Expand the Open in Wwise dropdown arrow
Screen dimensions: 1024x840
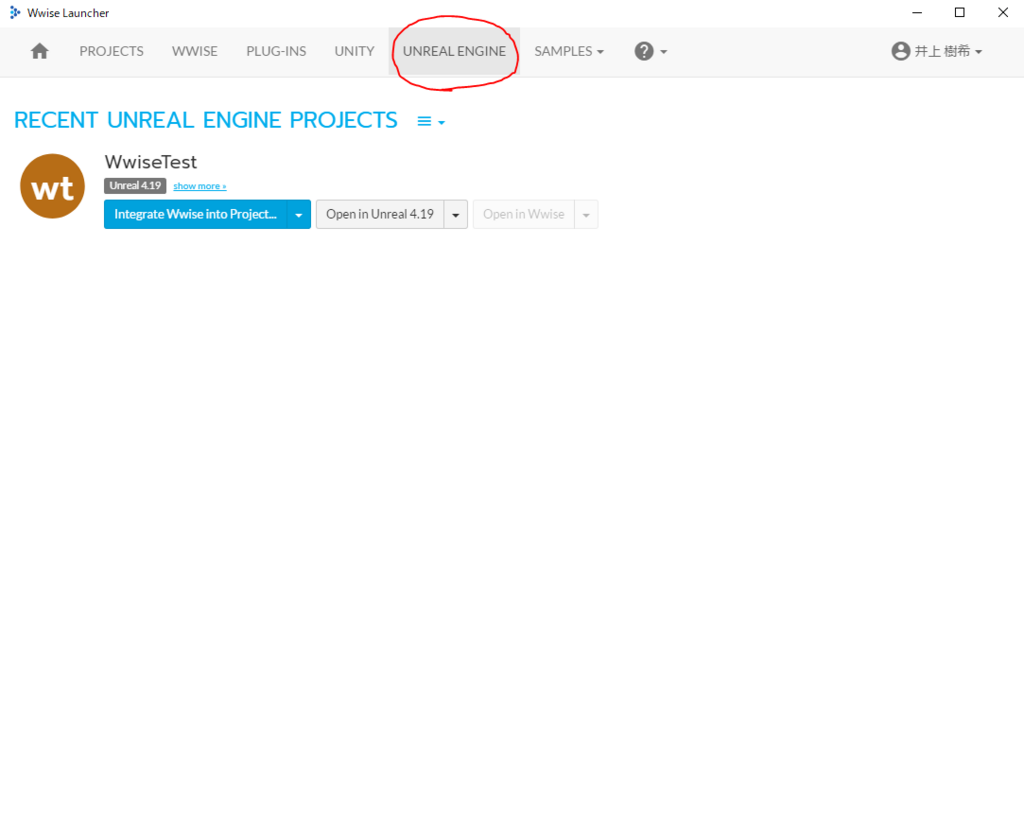(x=586, y=214)
